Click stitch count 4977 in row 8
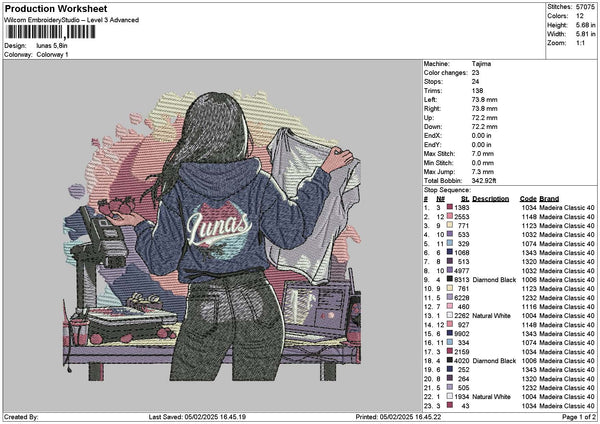Screen dimensions: 600x424 pos(462,271)
